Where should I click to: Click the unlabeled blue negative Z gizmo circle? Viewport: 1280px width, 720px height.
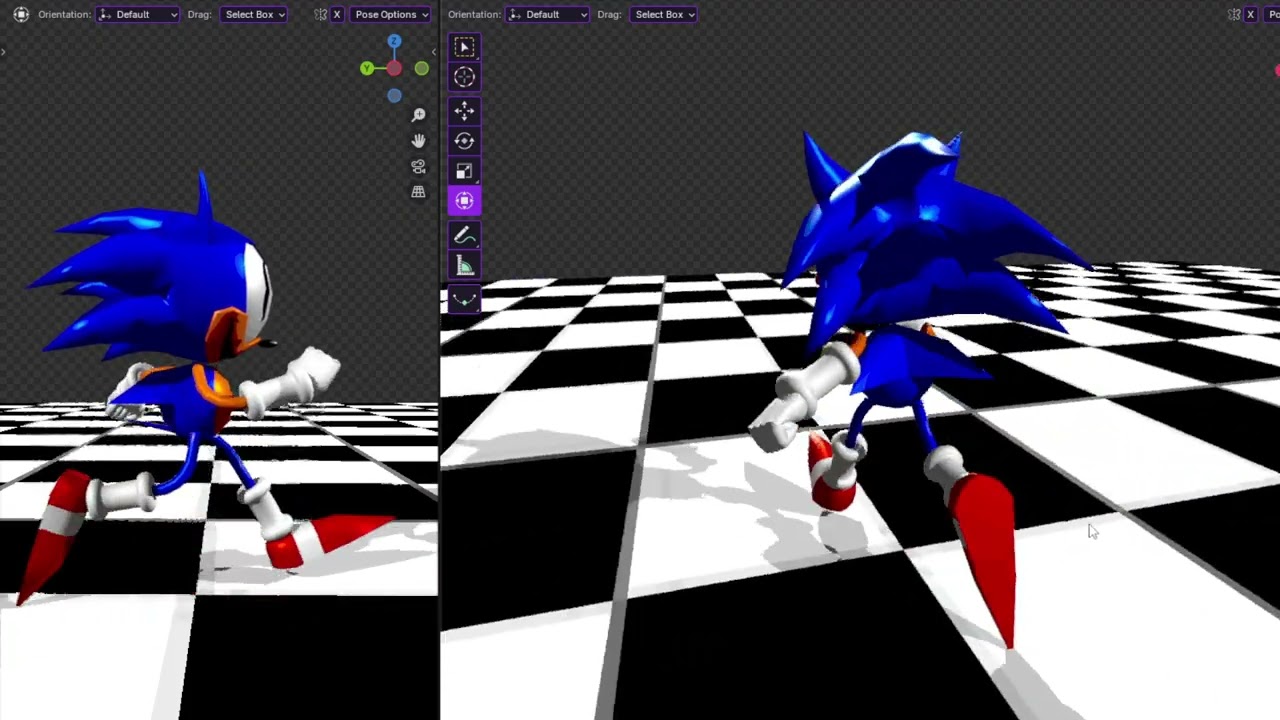394,96
